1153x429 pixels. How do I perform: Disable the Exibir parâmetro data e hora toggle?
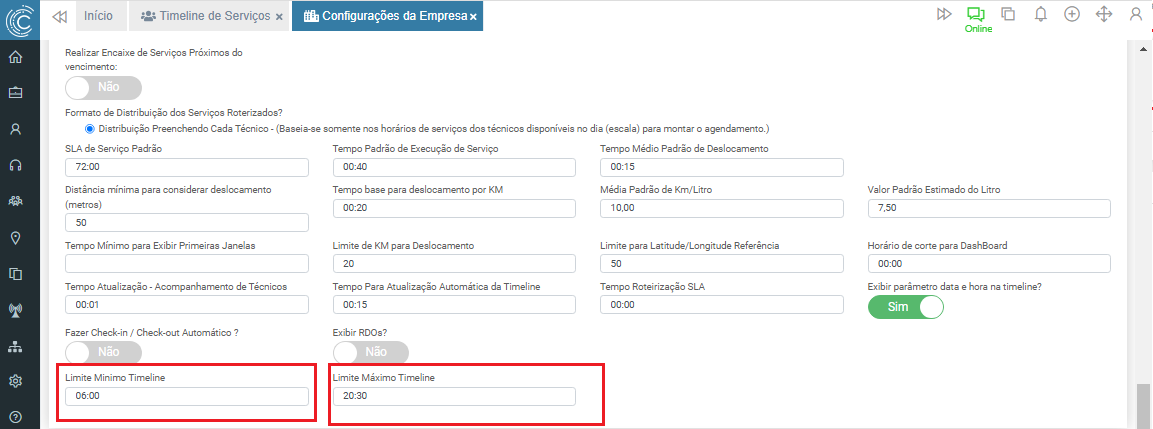906,307
